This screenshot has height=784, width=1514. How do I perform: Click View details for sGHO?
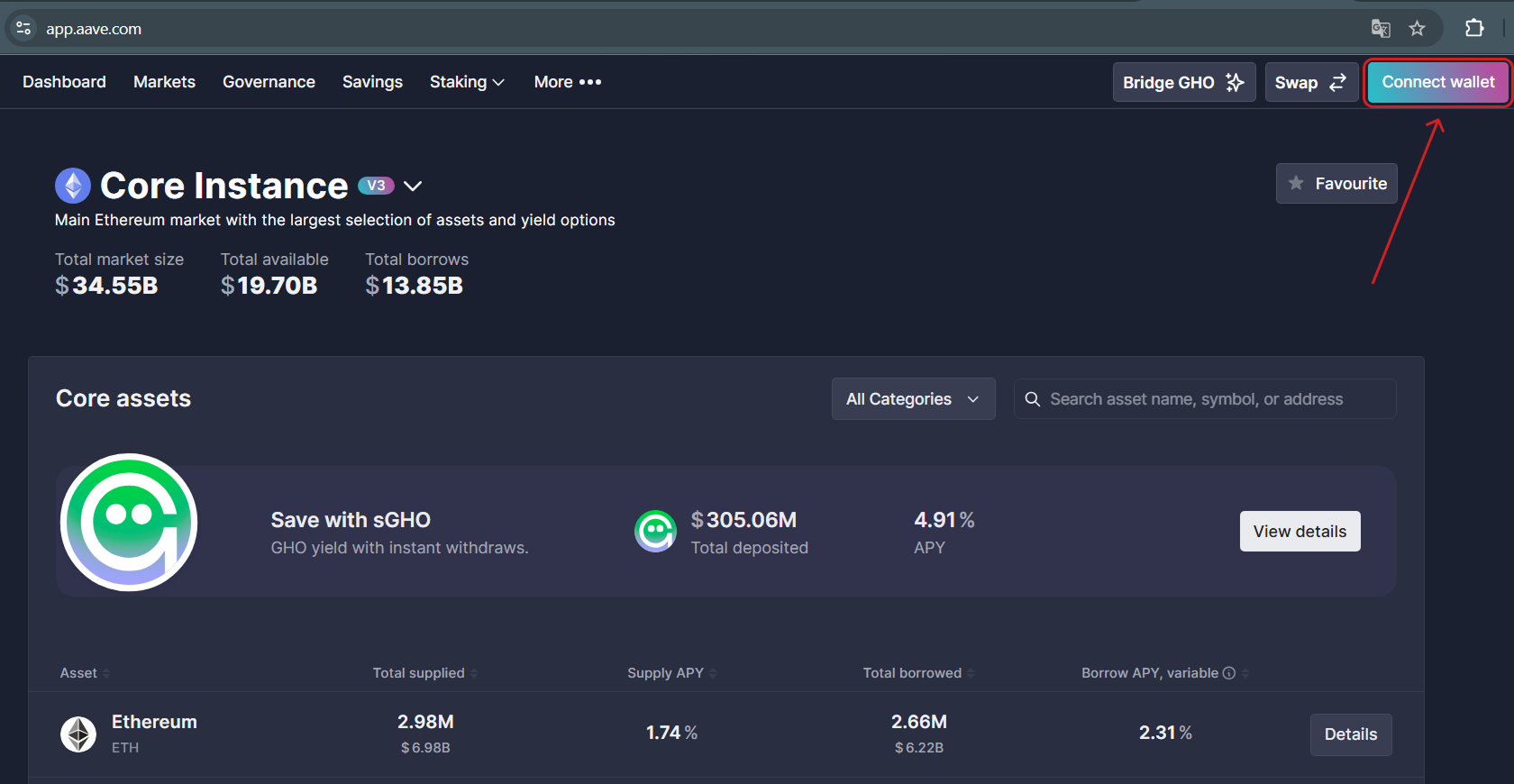pos(1300,532)
